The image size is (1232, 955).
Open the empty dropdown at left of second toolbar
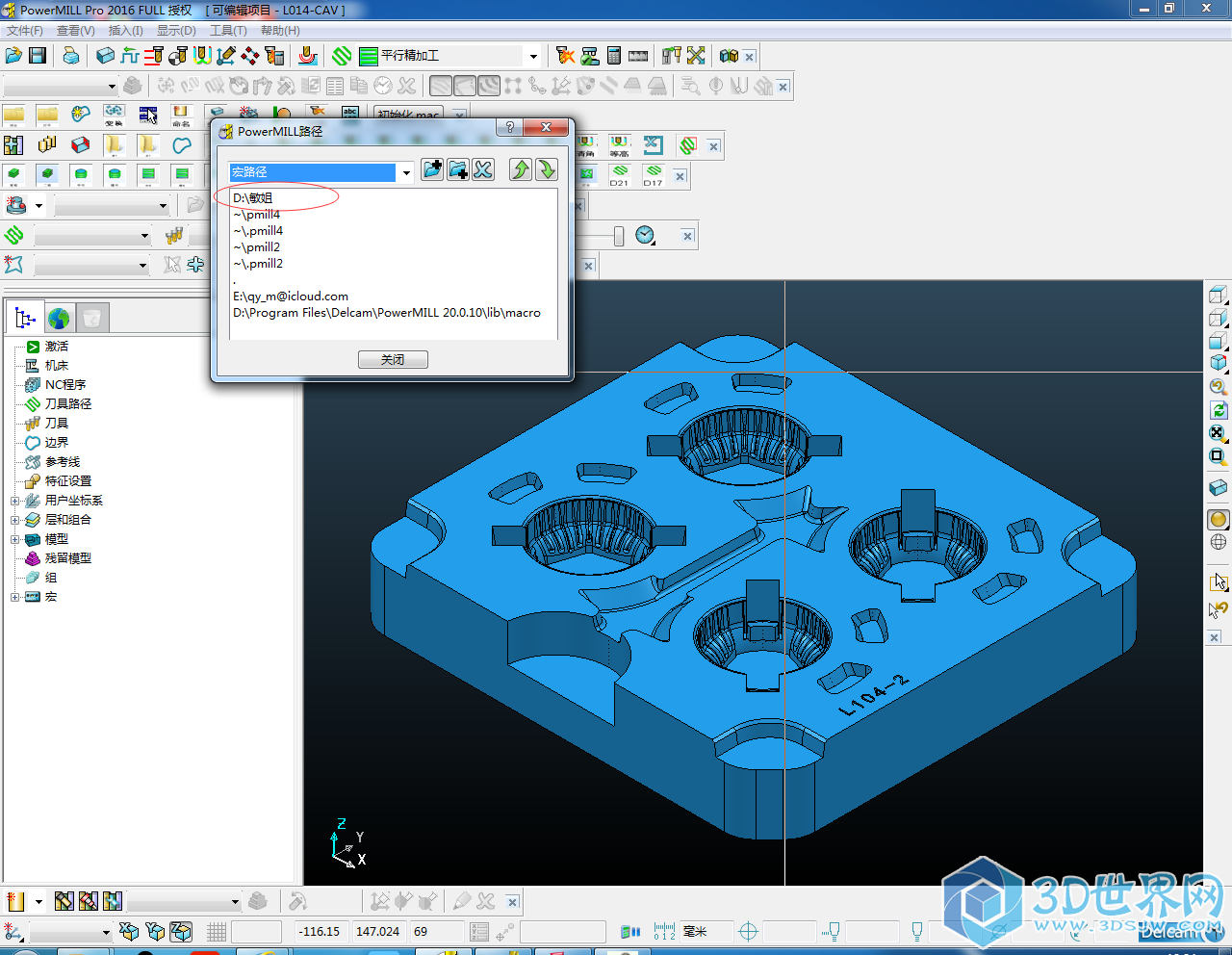point(61,86)
